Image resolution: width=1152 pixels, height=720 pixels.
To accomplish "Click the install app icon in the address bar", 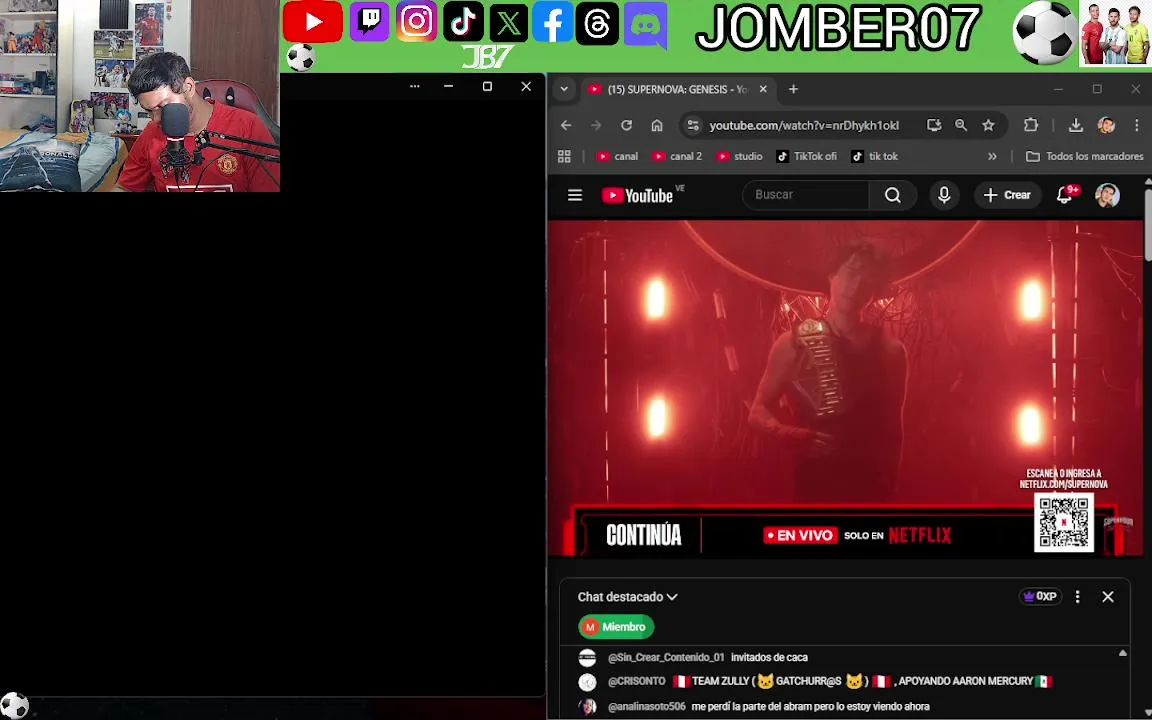I will click(934, 126).
